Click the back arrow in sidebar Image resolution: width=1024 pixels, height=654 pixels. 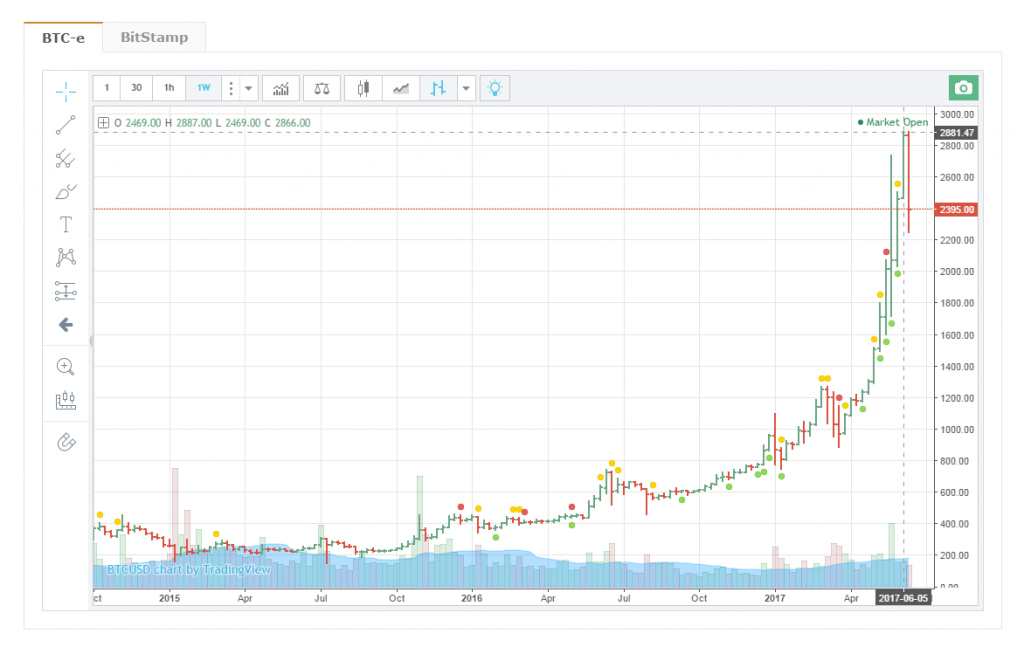pyautogui.click(x=66, y=324)
